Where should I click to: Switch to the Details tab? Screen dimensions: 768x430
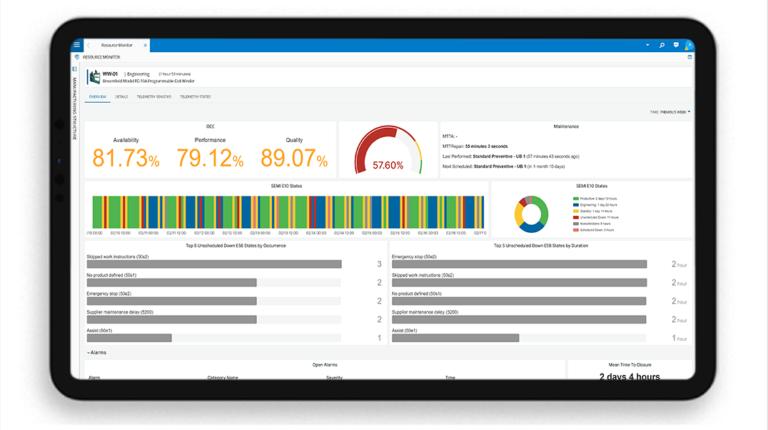(x=121, y=97)
